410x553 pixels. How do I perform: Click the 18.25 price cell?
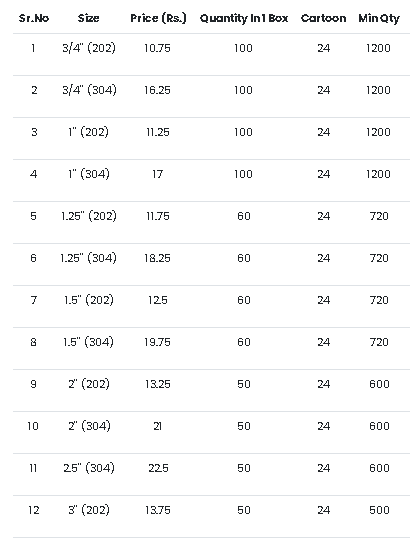point(157,258)
